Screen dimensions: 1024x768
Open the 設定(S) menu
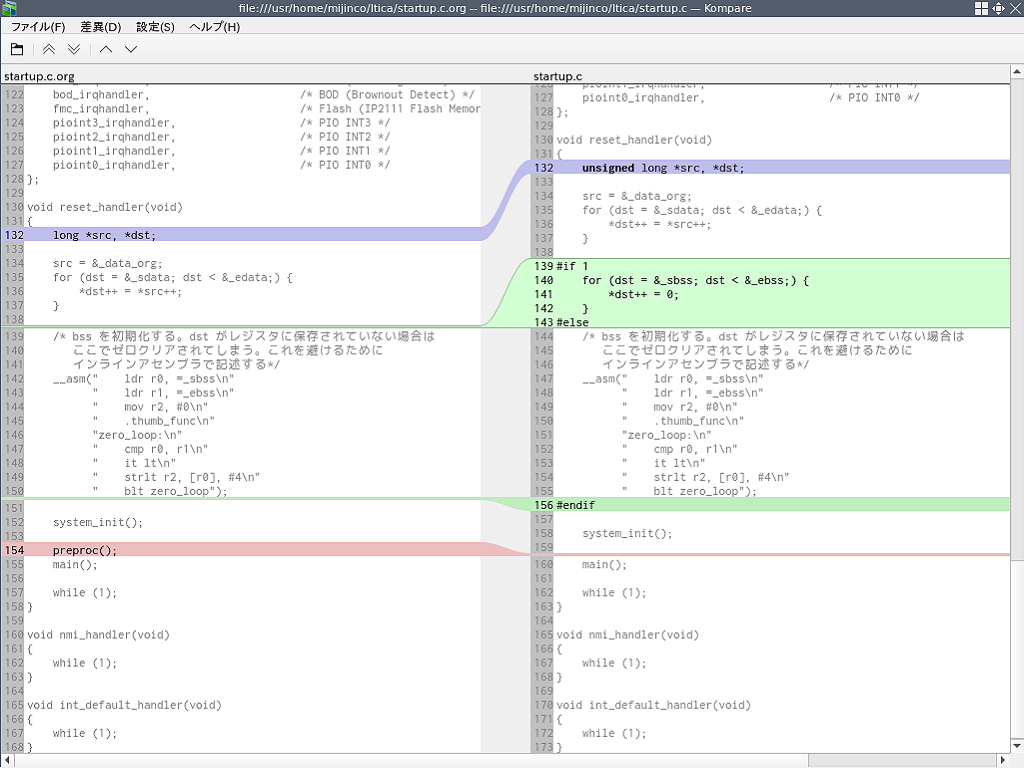pos(155,27)
